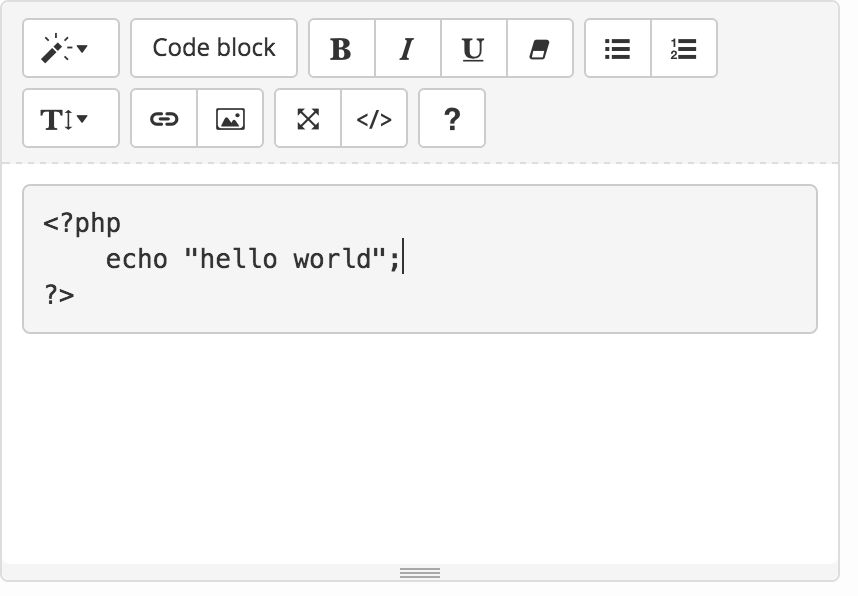This screenshot has width=858, height=596.
Task: Insert an unordered bullet list
Action: [618, 48]
